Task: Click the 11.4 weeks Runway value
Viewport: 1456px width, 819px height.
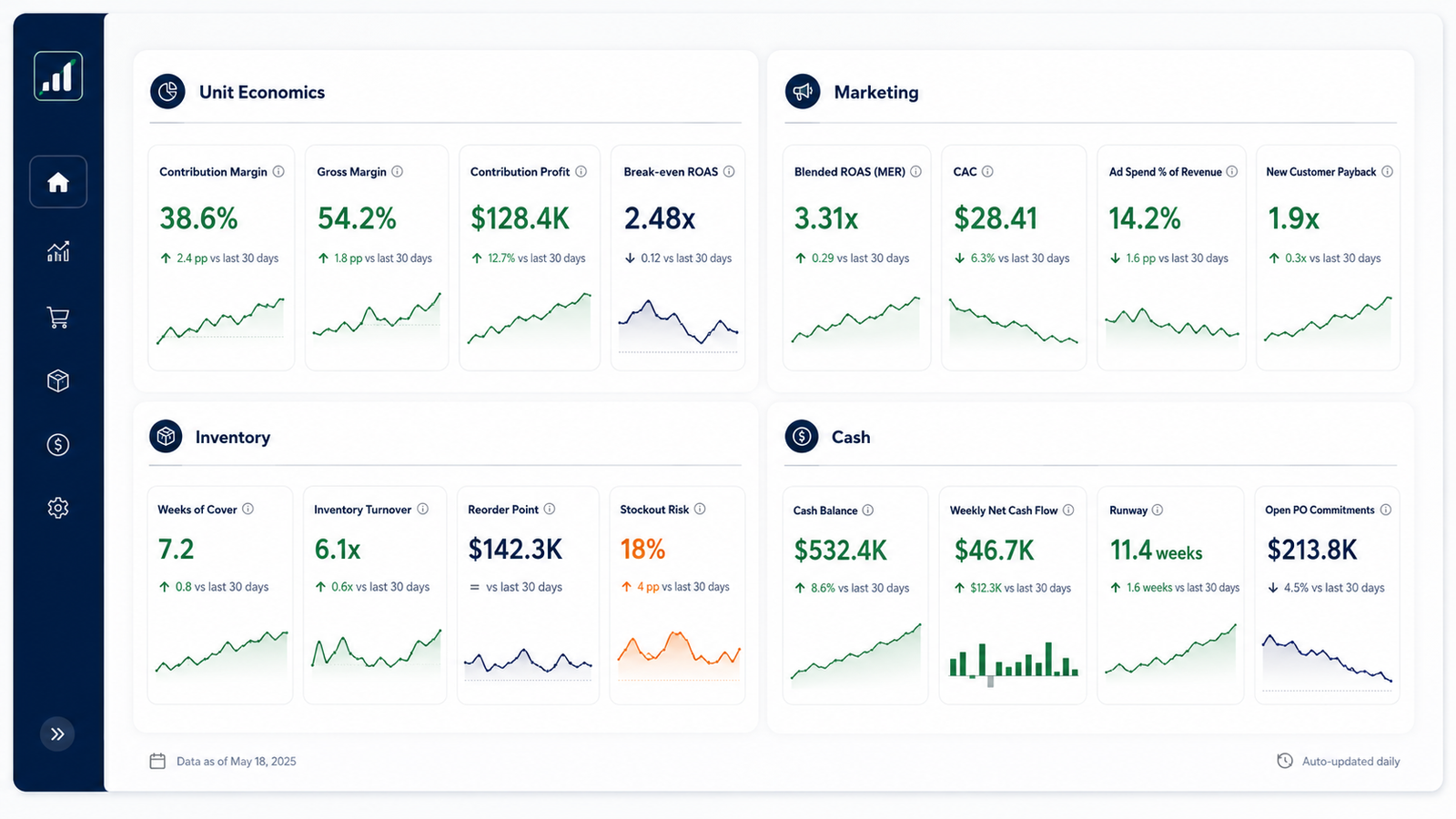Action: point(1156,551)
